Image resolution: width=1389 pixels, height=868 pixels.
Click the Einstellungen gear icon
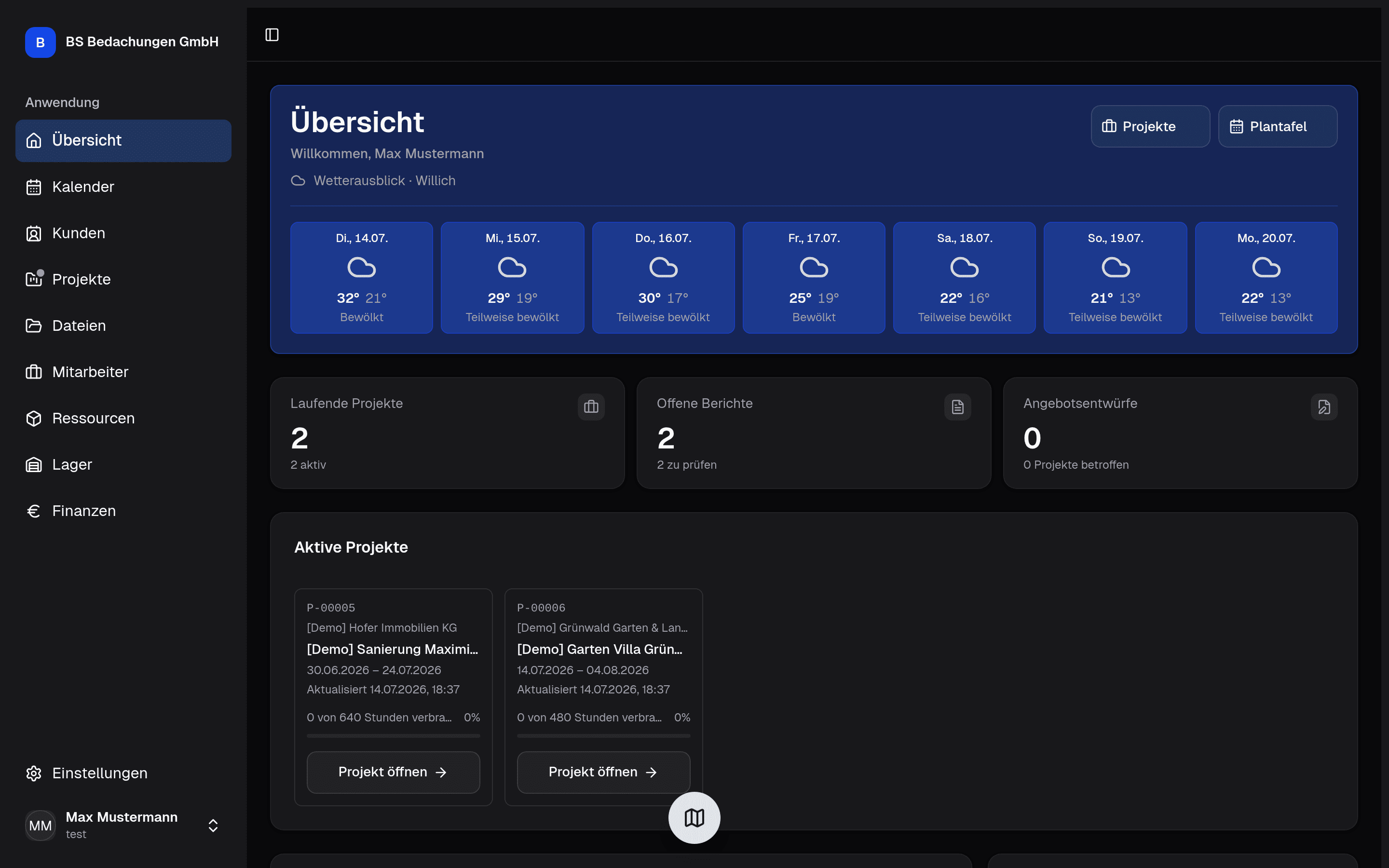coord(34,773)
